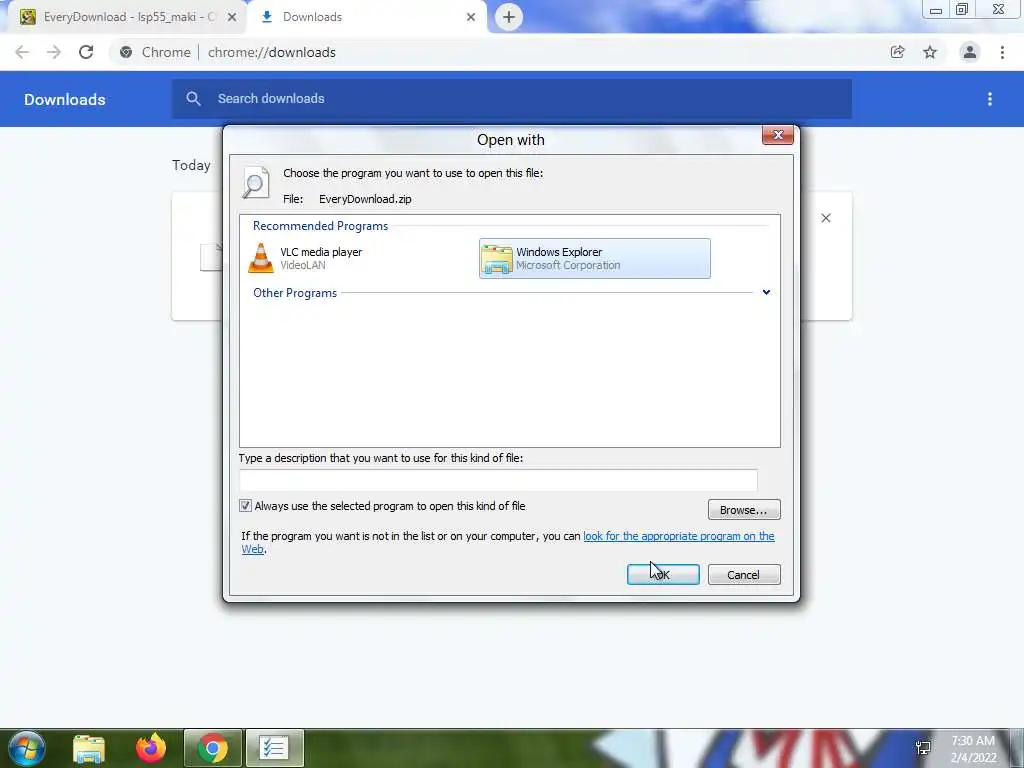This screenshot has width=1024, height=768.
Task: Close the EveryDownload tab
Action: 232,18
